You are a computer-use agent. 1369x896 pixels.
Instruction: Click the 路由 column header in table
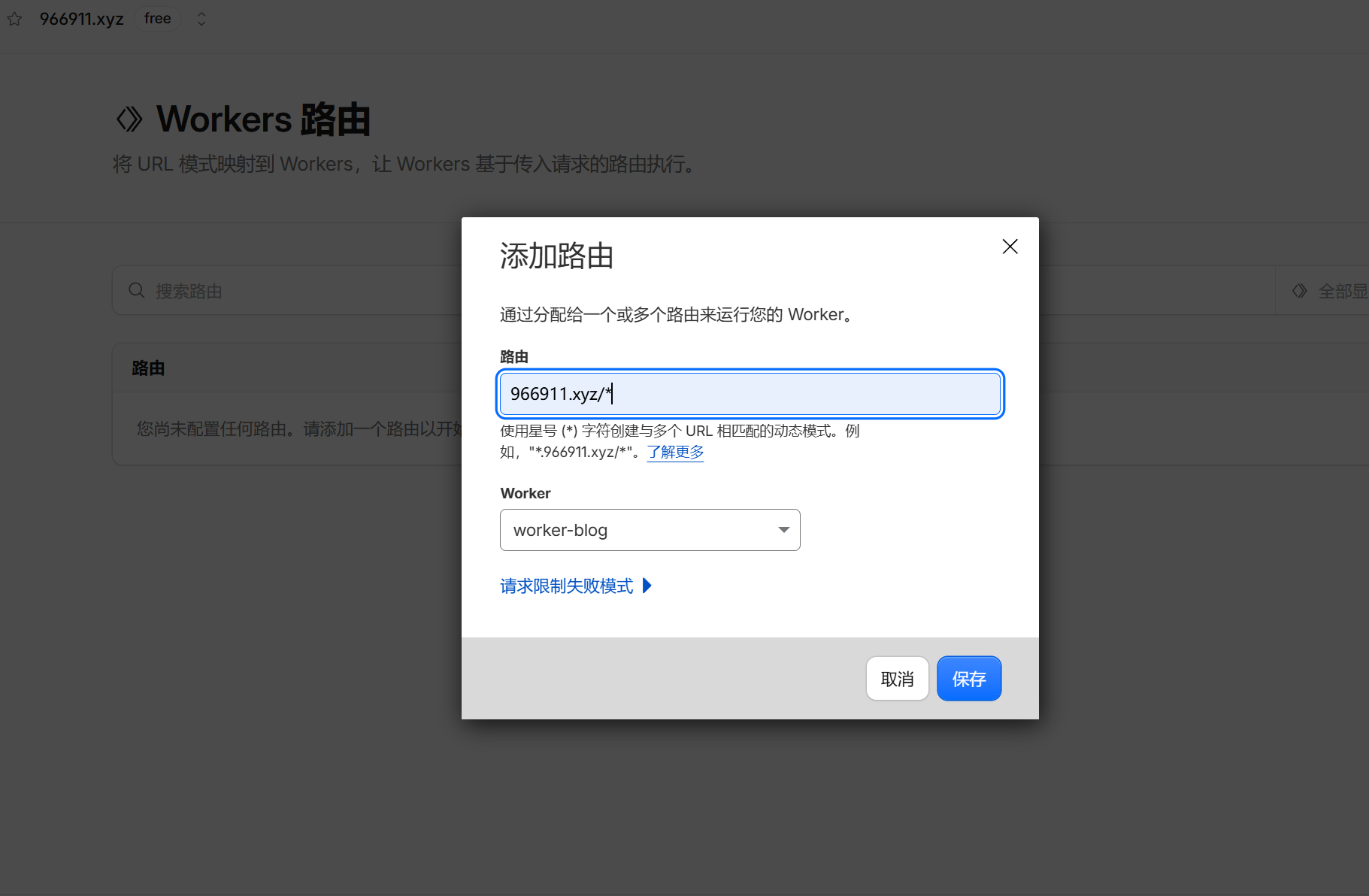click(148, 368)
